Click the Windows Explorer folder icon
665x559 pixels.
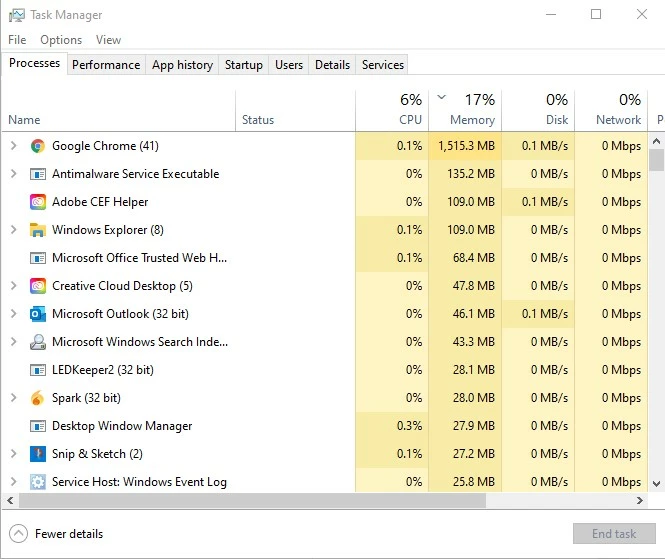pyautogui.click(x=38, y=230)
